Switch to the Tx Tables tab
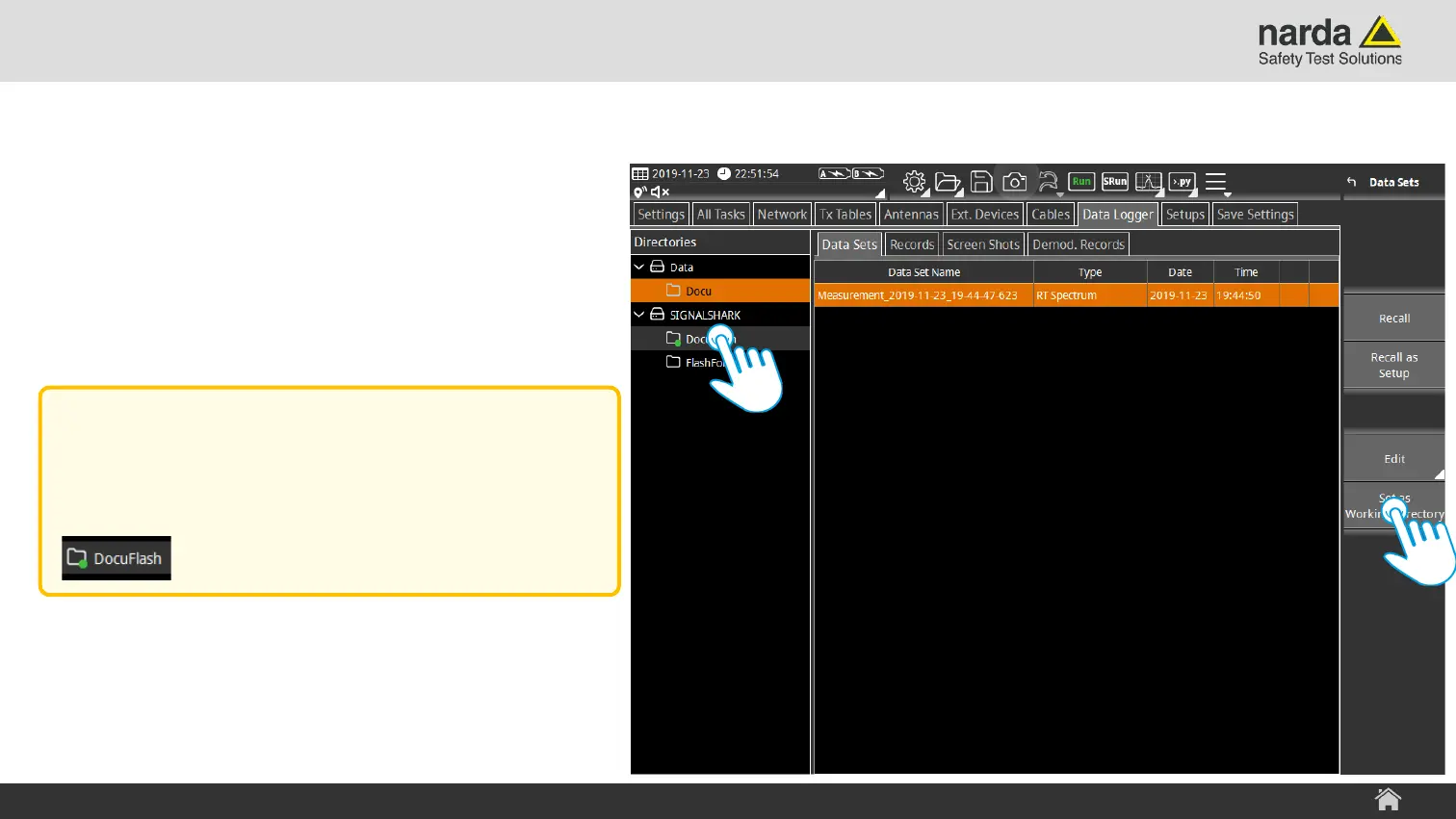Image resolution: width=1456 pixels, height=819 pixels. pos(845,215)
